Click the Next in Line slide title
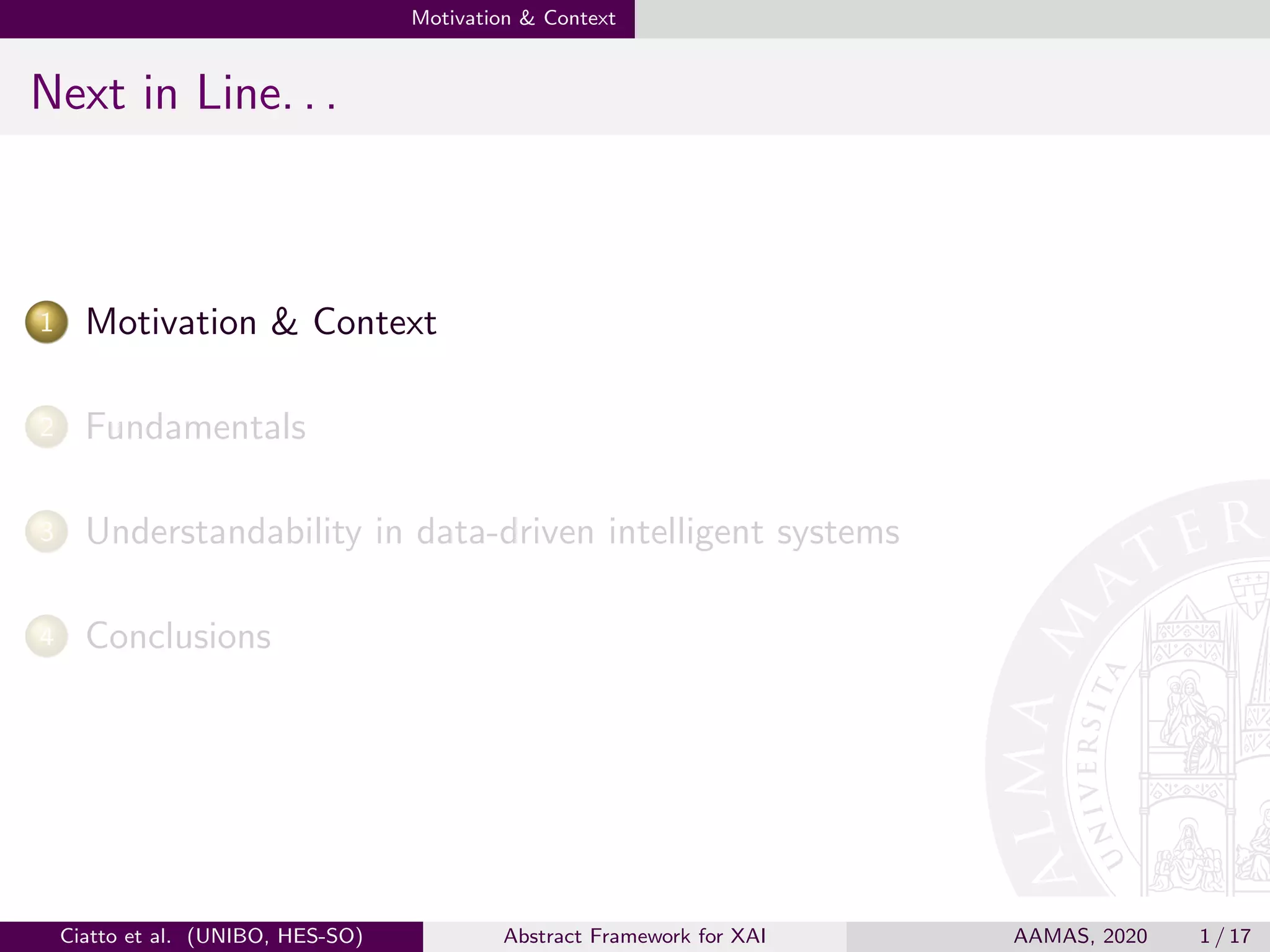This screenshot has height=952, width=1270. [184, 93]
